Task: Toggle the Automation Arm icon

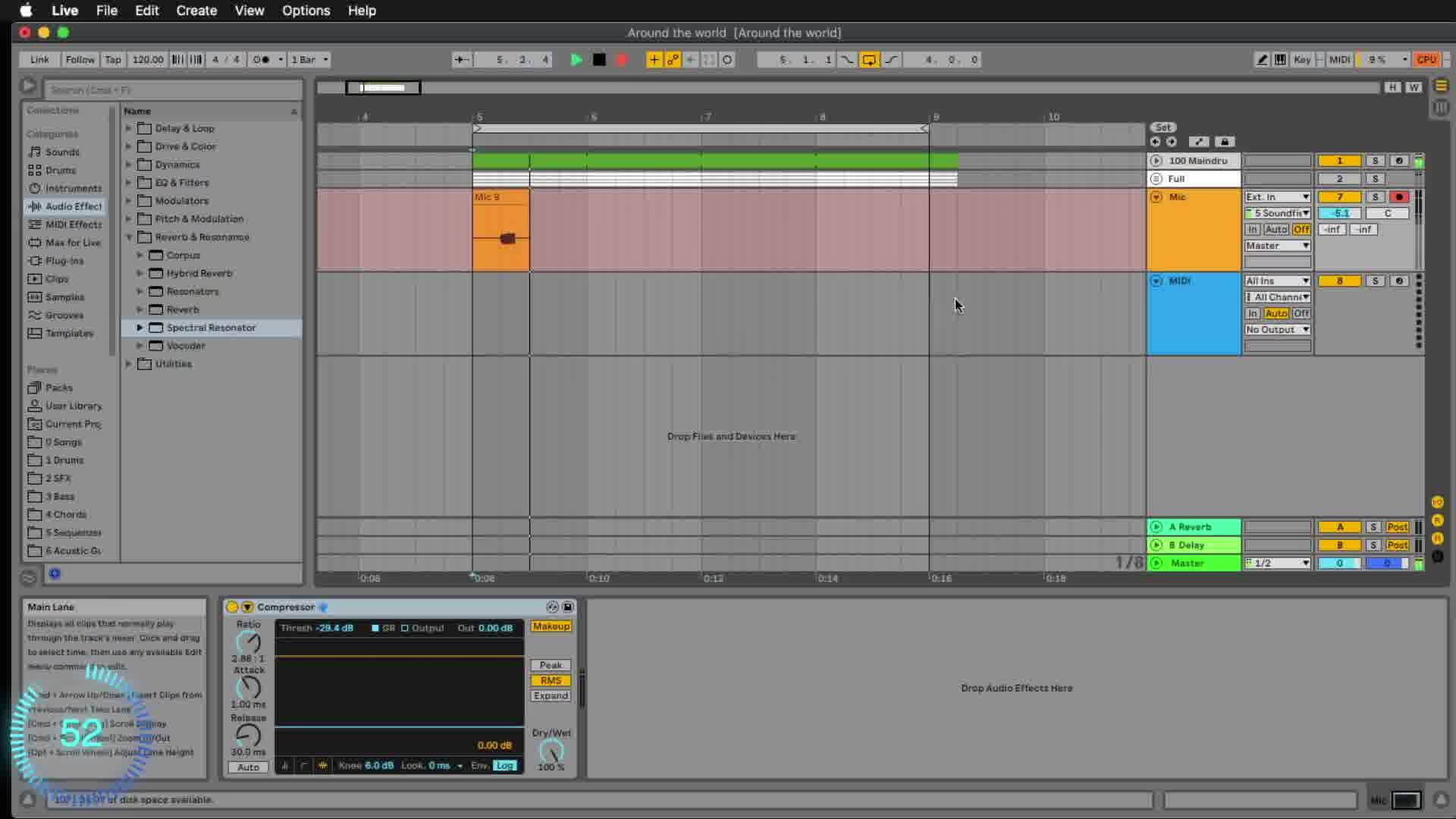Action: (x=672, y=60)
